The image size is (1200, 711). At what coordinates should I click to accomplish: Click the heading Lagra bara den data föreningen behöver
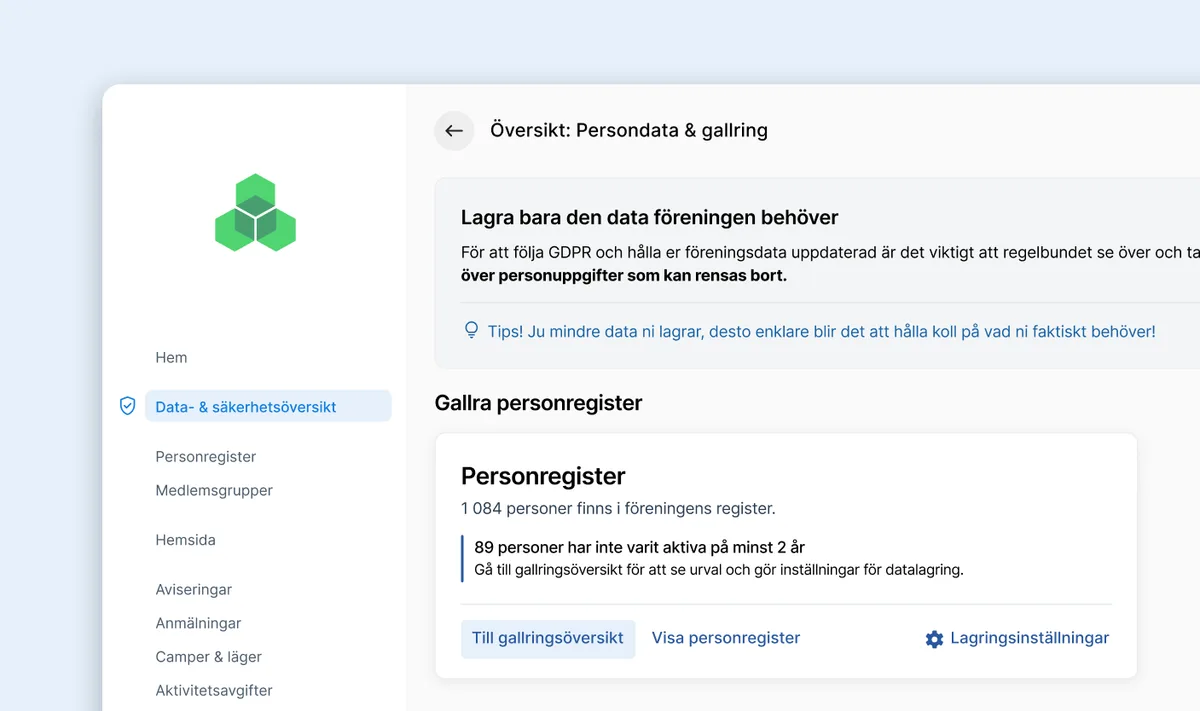[649, 217]
